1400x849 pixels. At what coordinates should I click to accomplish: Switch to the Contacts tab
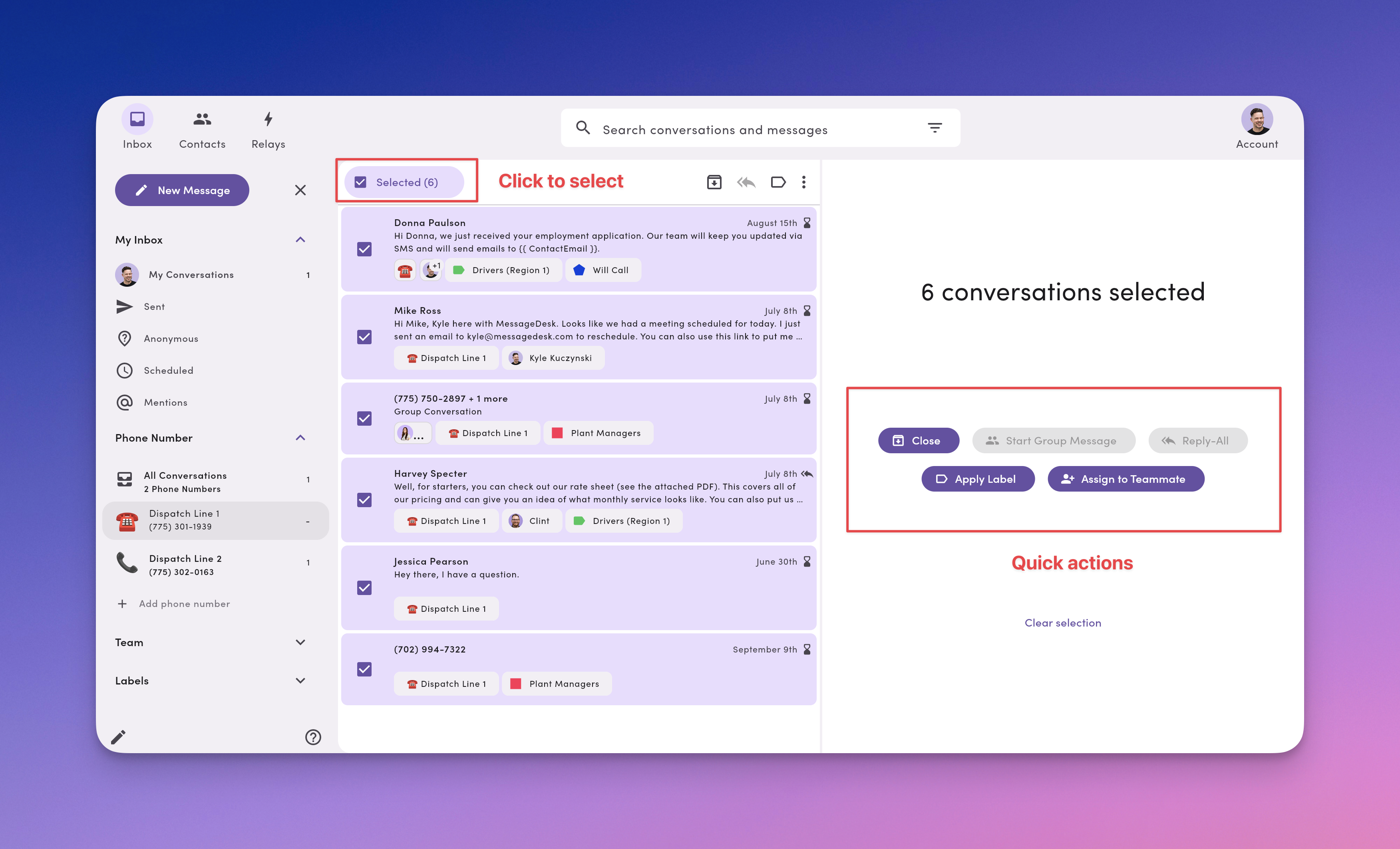pos(202,128)
